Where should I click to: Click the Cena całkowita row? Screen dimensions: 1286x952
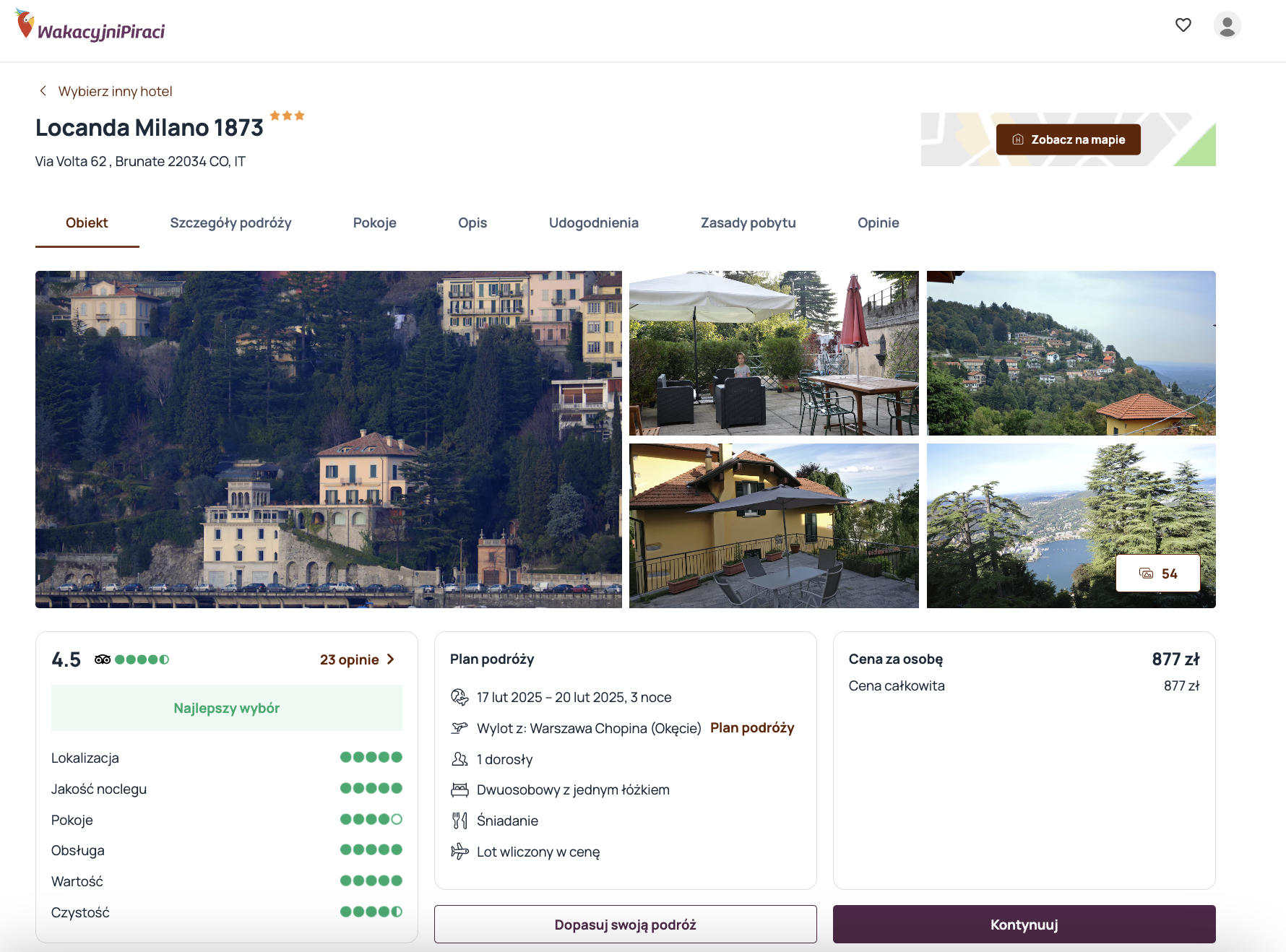coord(1024,685)
